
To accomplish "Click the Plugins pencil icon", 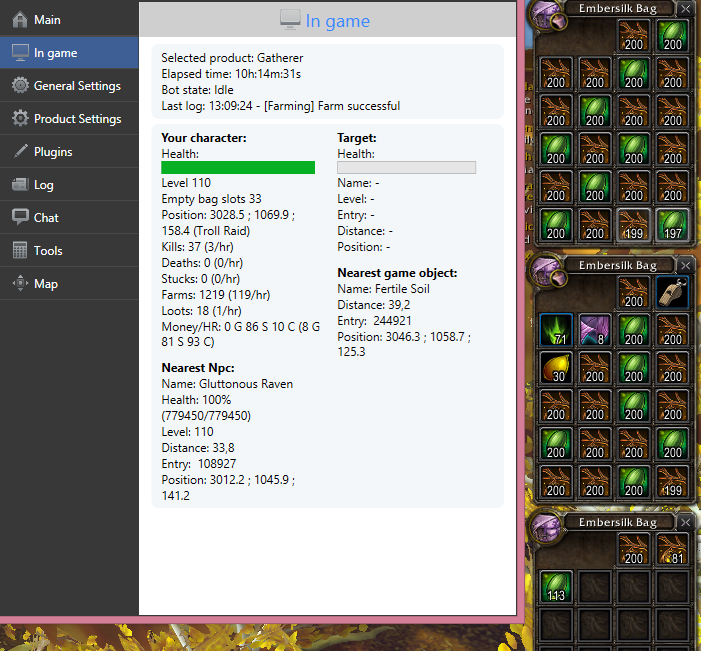I will click(20, 152).
